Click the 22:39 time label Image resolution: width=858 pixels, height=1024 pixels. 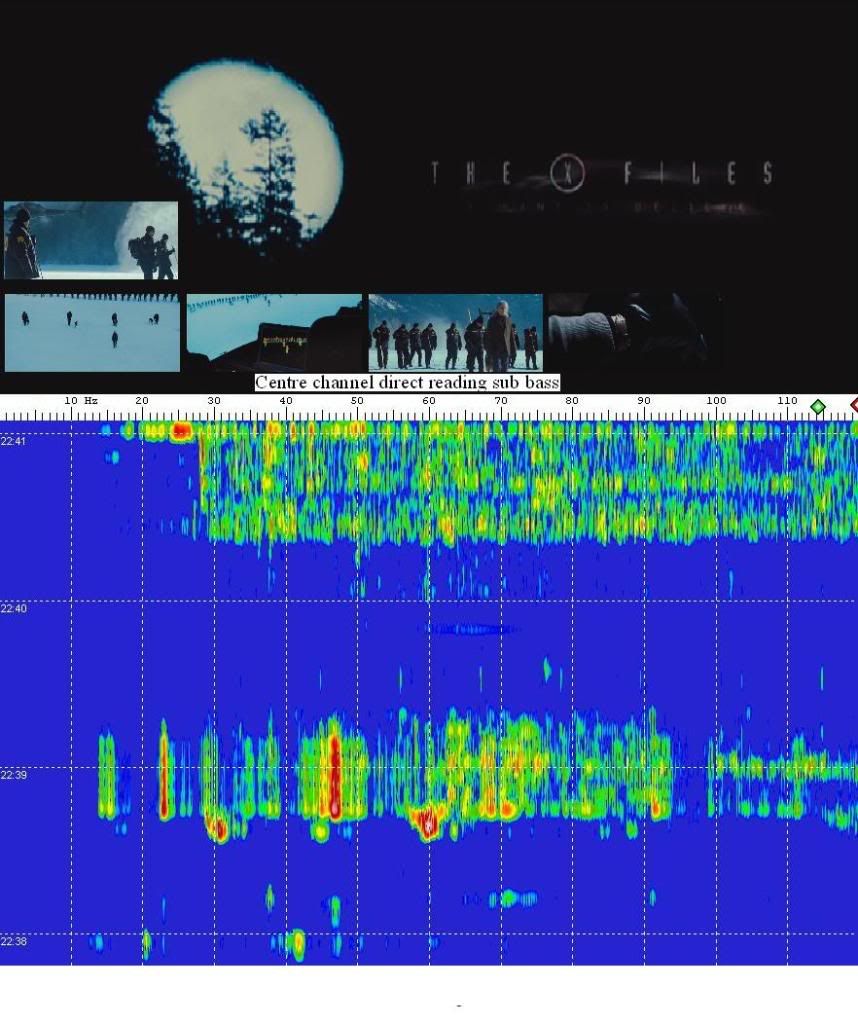click(x=13, y=775)
